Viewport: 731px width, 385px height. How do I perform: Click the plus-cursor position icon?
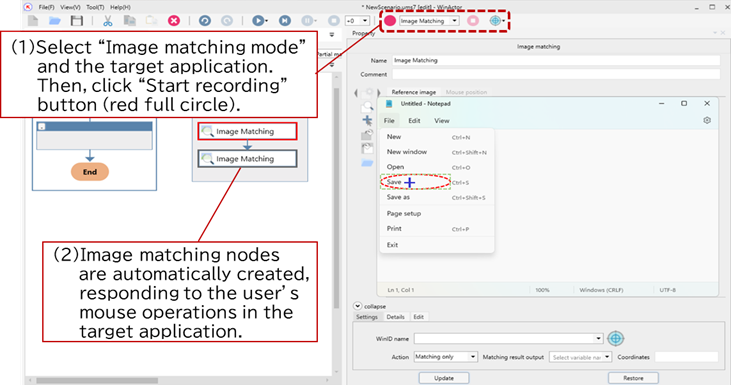pyautogui.click(x=367, y=121)
